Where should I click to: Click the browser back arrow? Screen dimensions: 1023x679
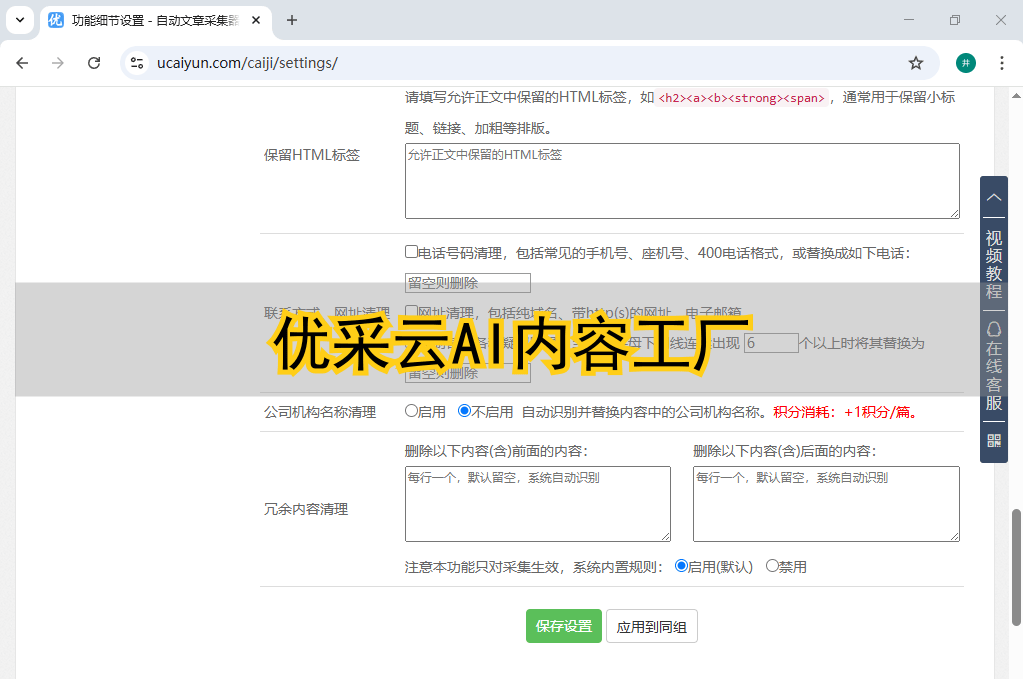22,63
